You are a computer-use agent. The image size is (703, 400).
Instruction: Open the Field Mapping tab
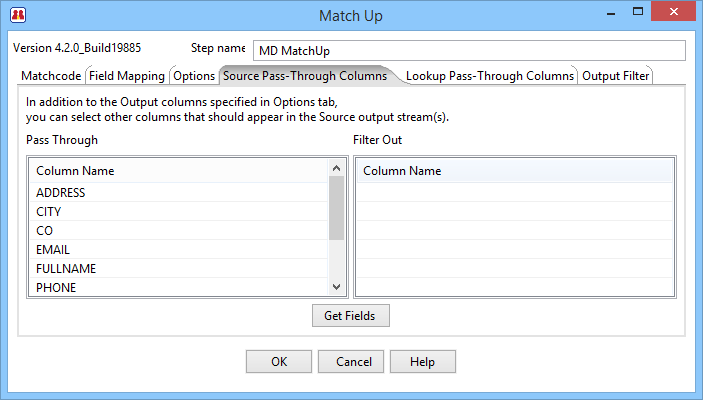tap(127, 76)
